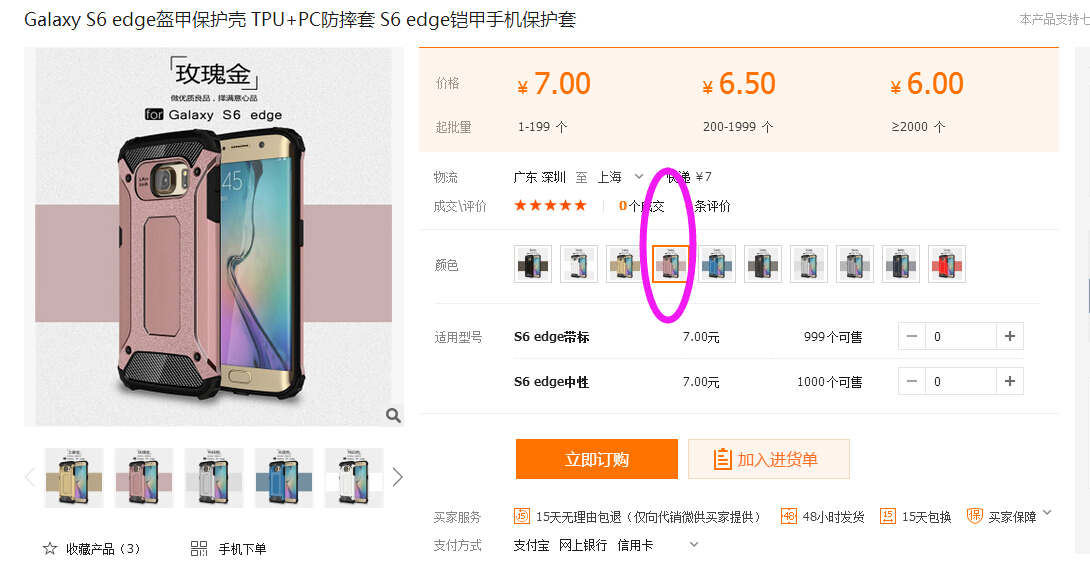The width and height of the screenshot is (1090, 577).
Task: Expand the 支付方式 payment options arrow
Action: [694, 544]
